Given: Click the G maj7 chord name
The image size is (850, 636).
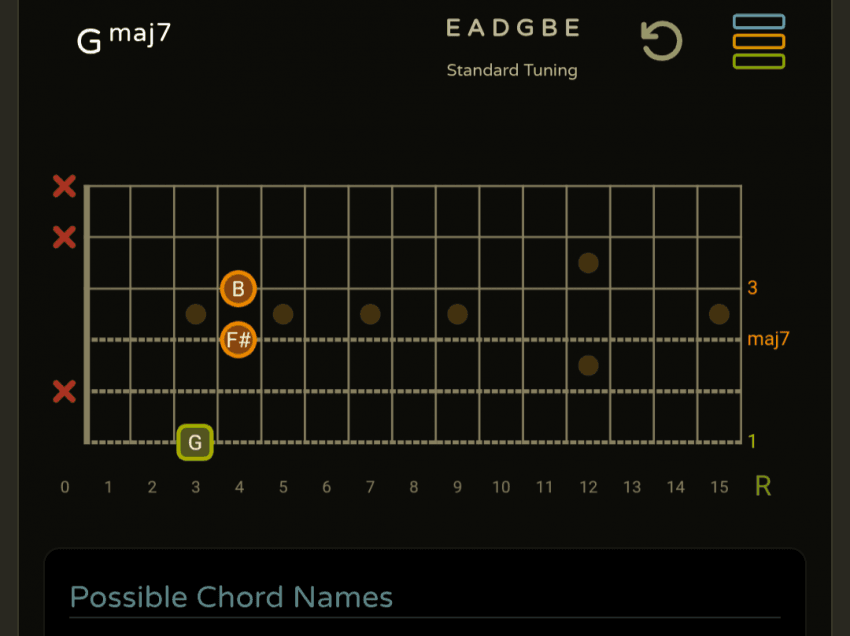Looking at the screenshot, I should point(124,38).
